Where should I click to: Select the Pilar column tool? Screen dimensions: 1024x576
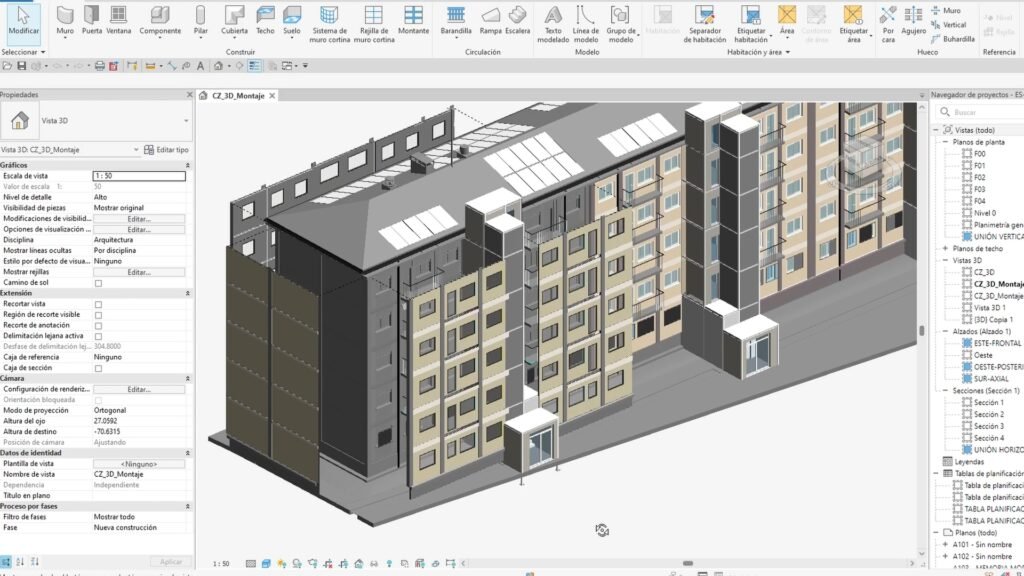click(200, 21)
